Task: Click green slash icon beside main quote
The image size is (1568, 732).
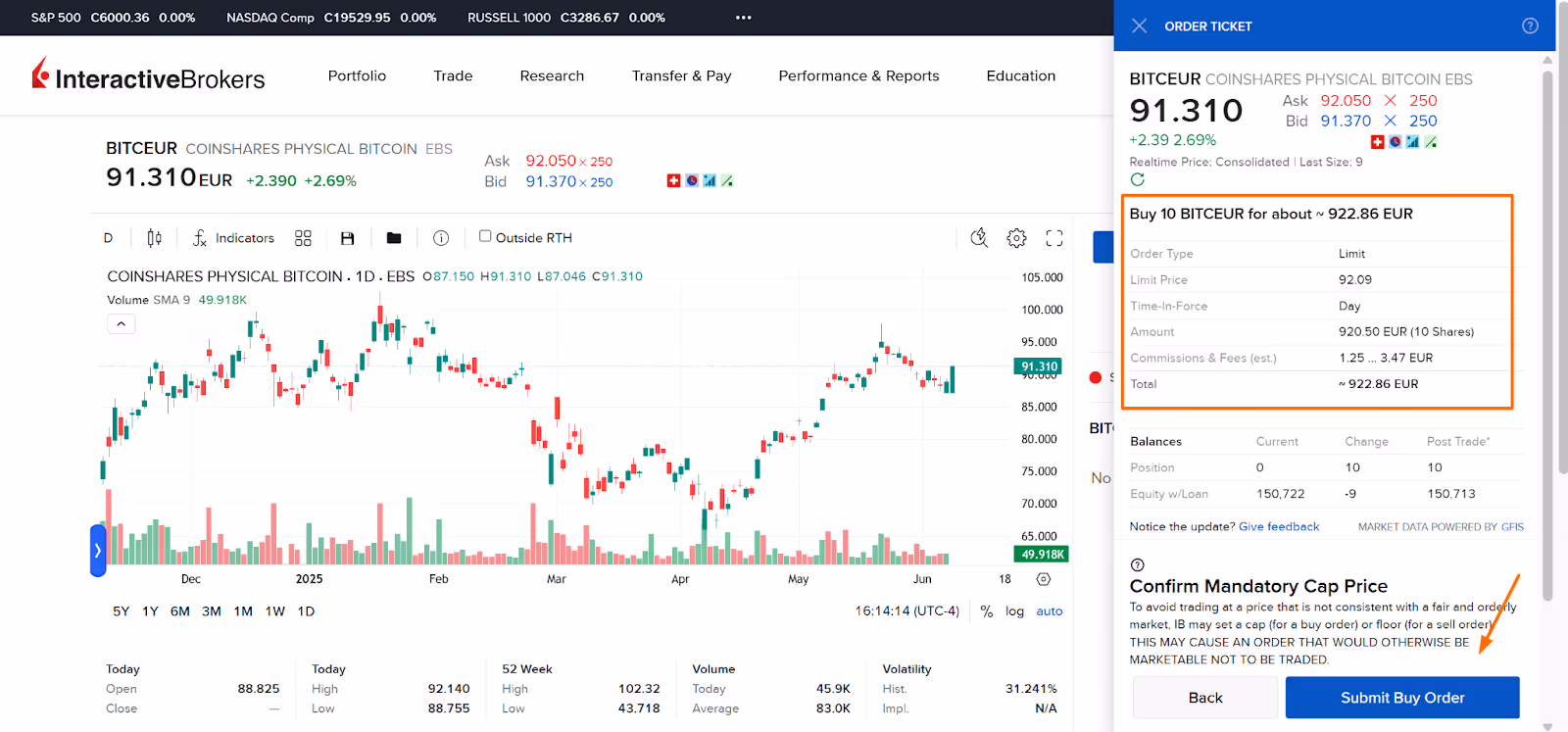Action: (727, 180)
